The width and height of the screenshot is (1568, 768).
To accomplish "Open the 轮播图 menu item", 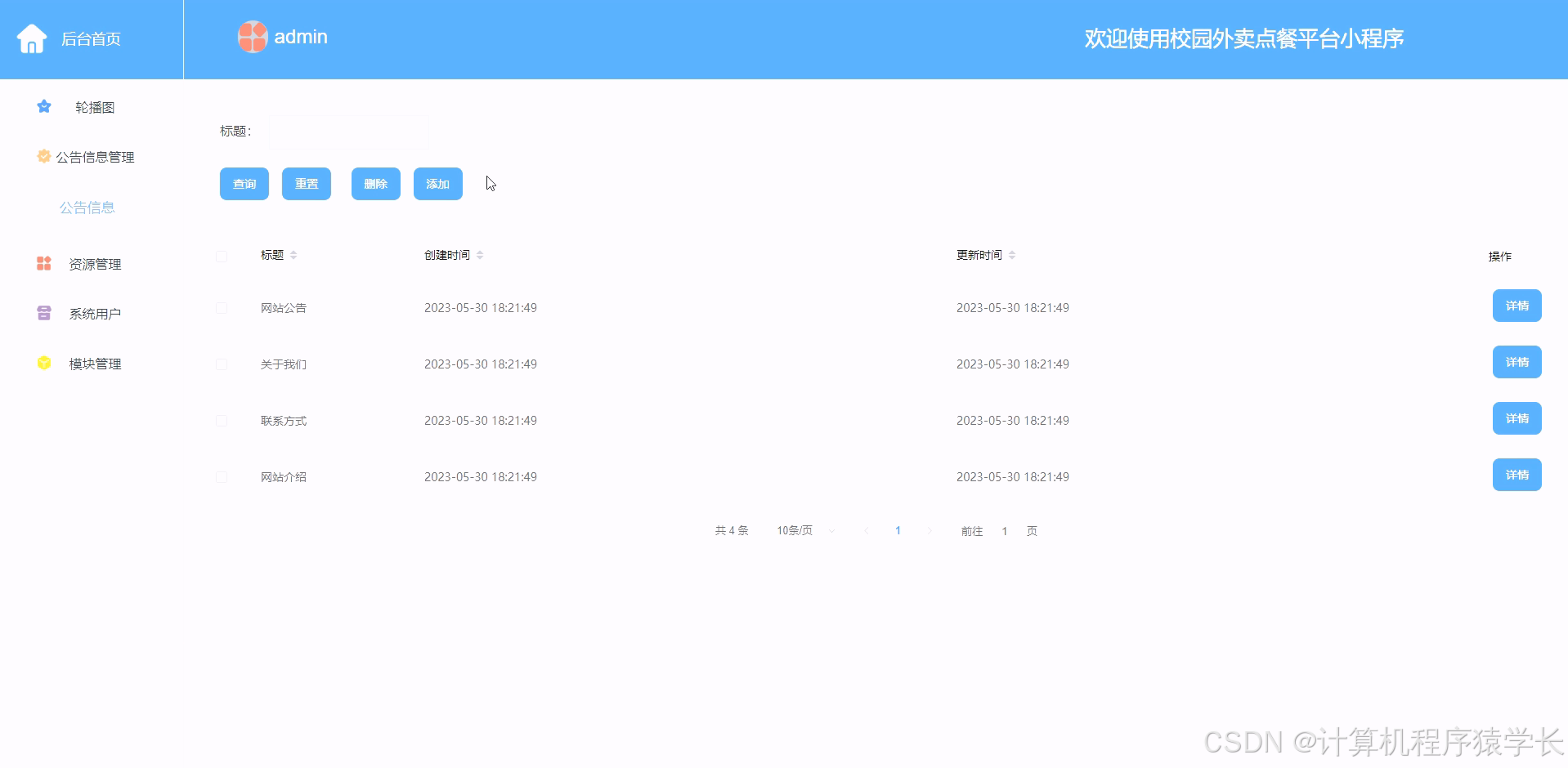I will (x=95, y=107).
